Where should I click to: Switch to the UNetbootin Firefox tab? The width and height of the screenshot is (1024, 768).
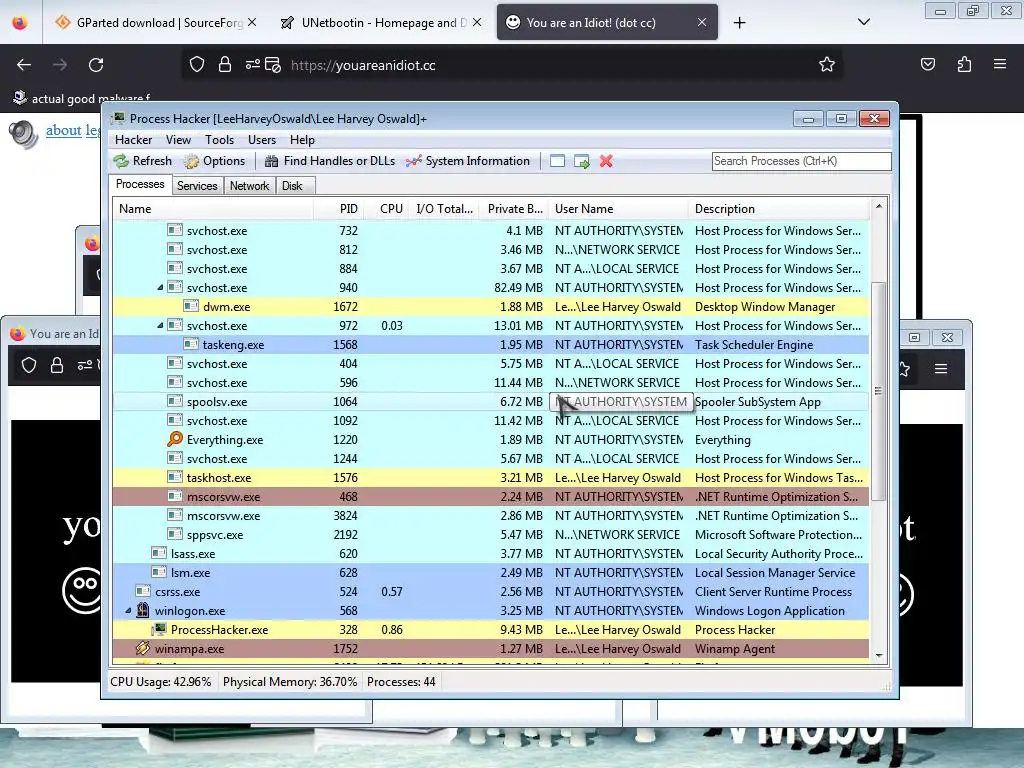(x=381, y=23)
